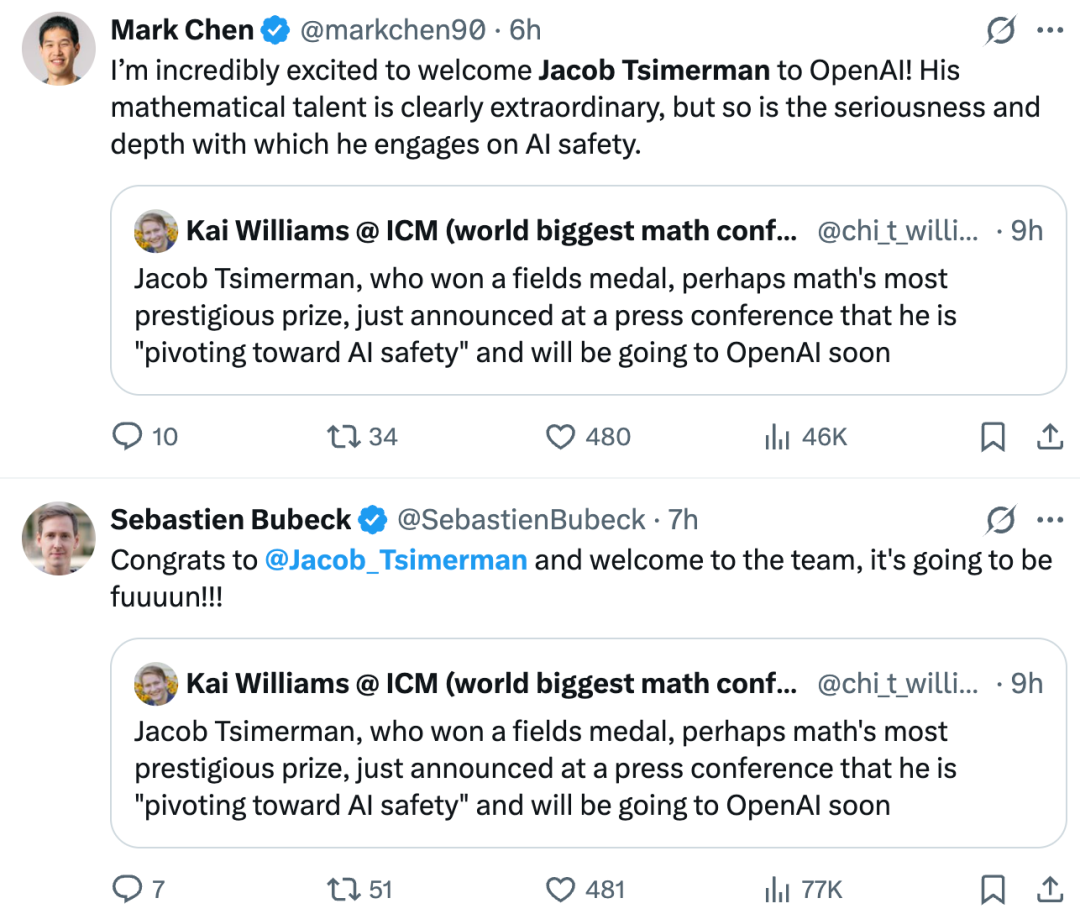The width and height of the screenshot is (1080, 914).
Task: Open the @Jacob_Tsimerman mention link
Action: click(396, 560)
